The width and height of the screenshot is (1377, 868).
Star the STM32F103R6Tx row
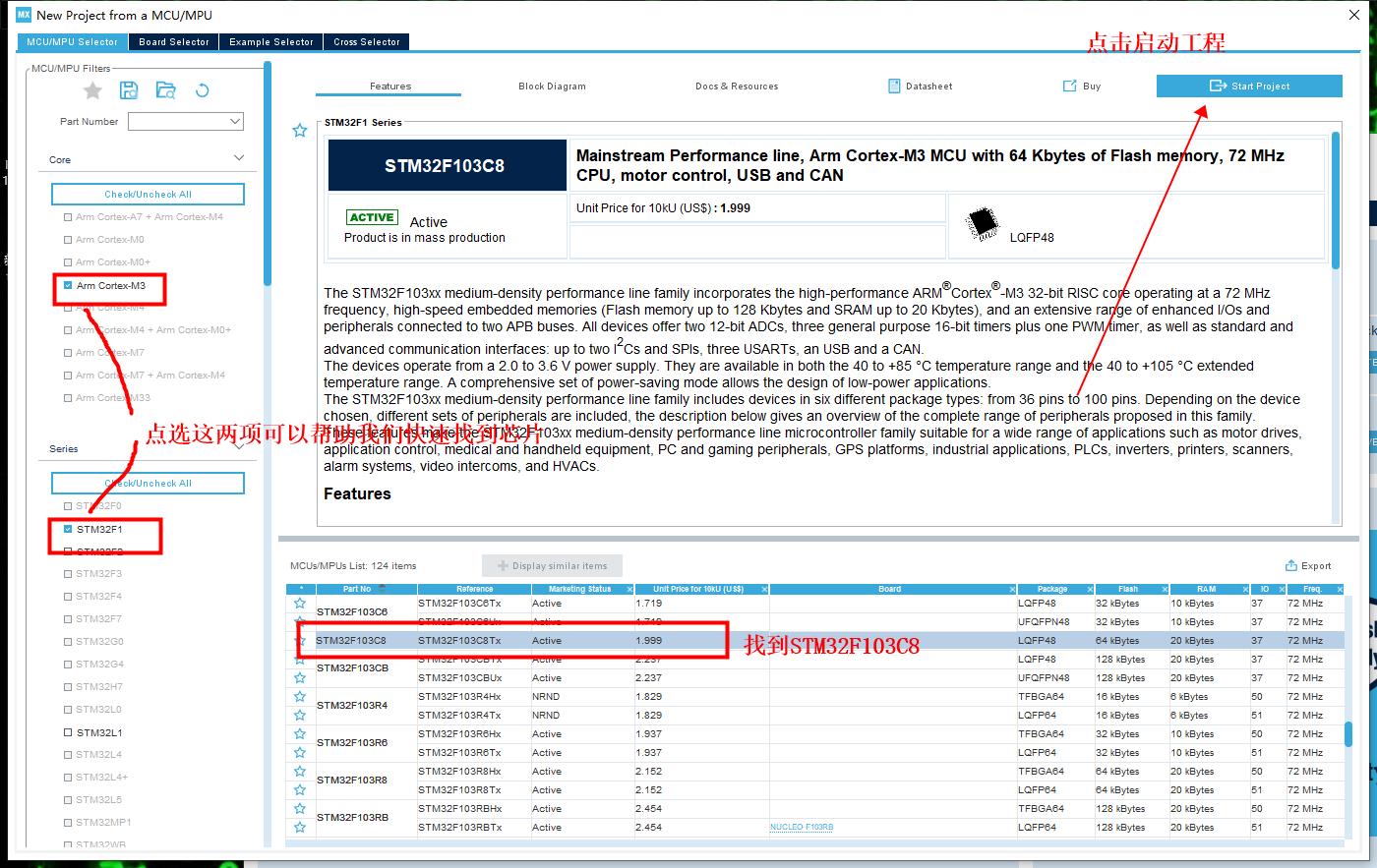(300, 752)
